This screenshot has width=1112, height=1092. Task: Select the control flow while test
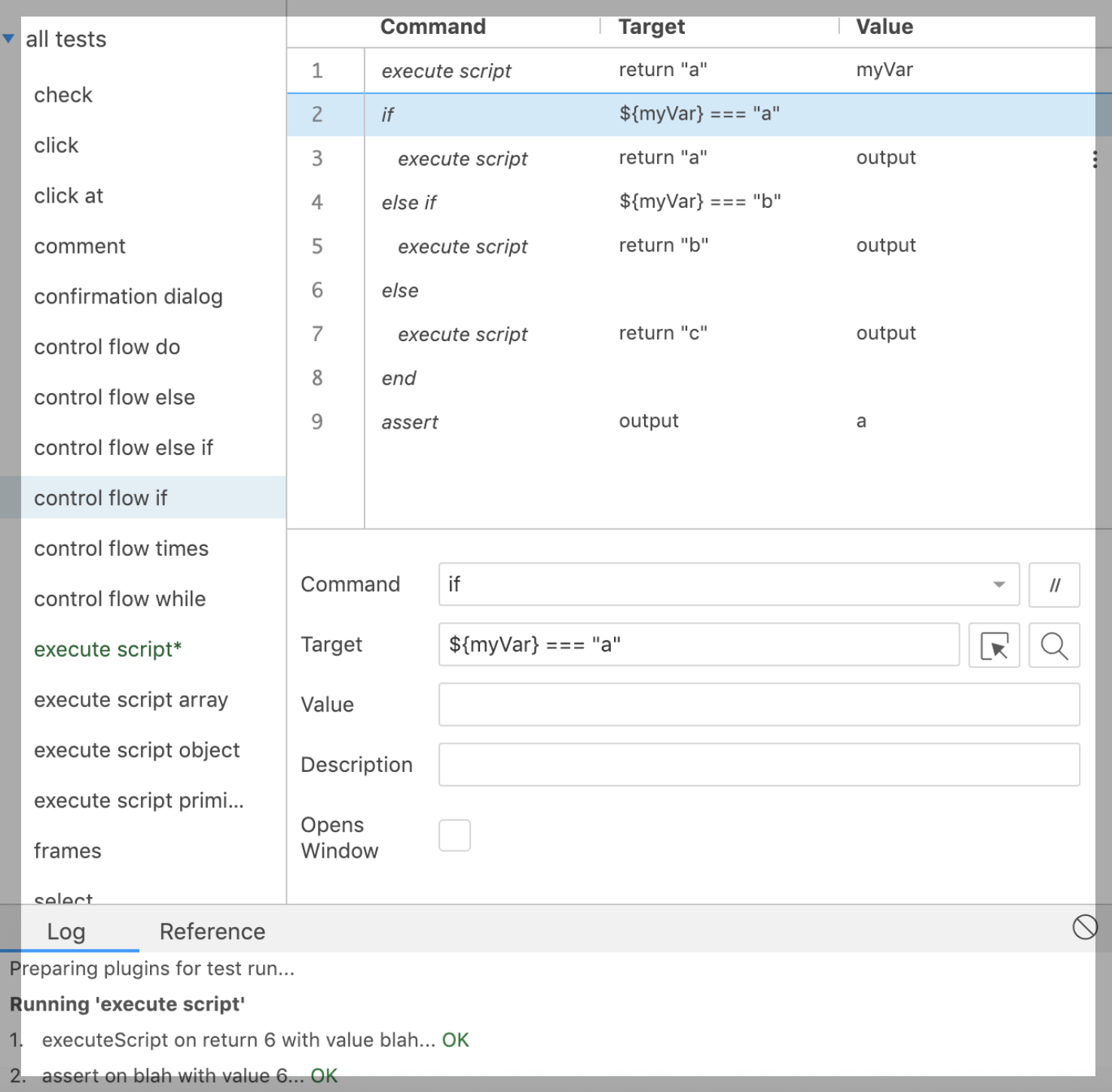pyautogui.click(x=119, y=599)
